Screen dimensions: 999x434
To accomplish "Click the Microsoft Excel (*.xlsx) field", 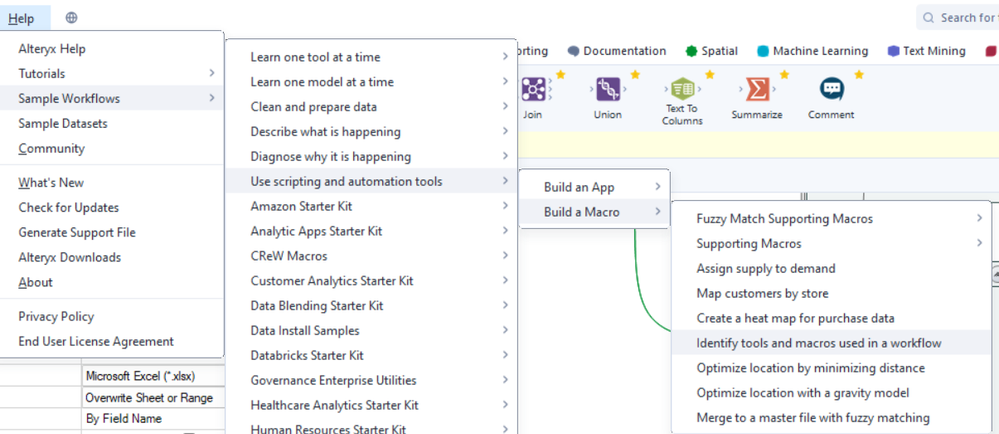I will 153,376.
